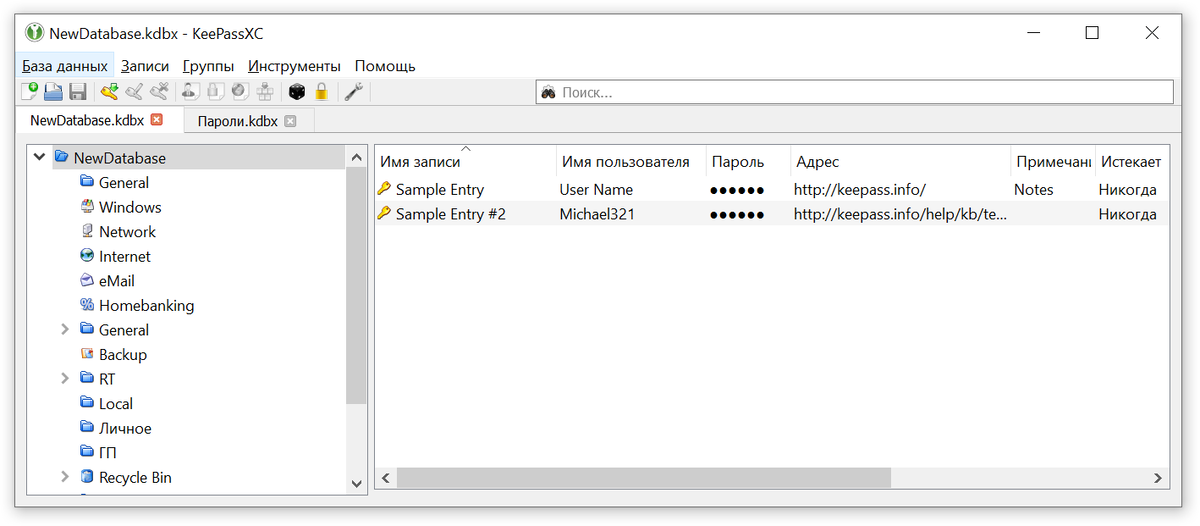Click the entry list scroll-left arrow
The height and width of the screenshot is (526, 1200).
(385, 478)
